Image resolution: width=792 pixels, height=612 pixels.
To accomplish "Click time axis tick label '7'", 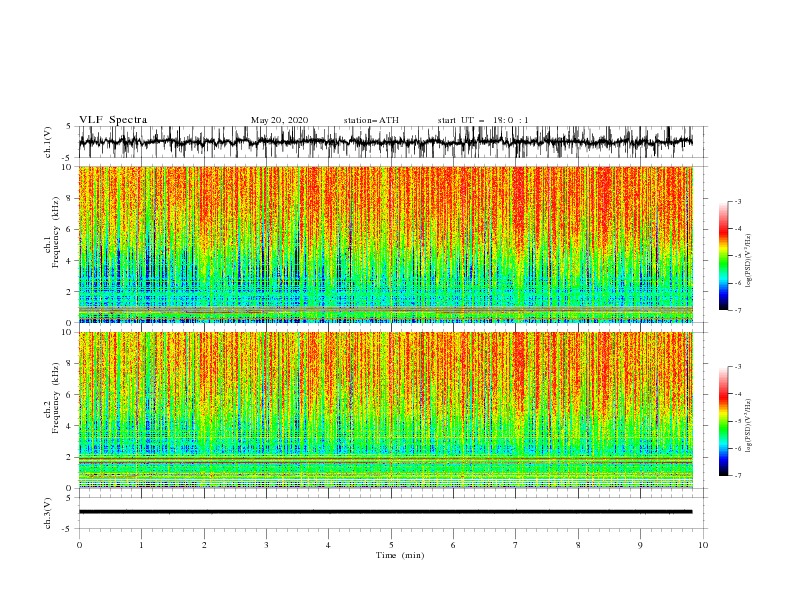I will (x=516, y=545).
